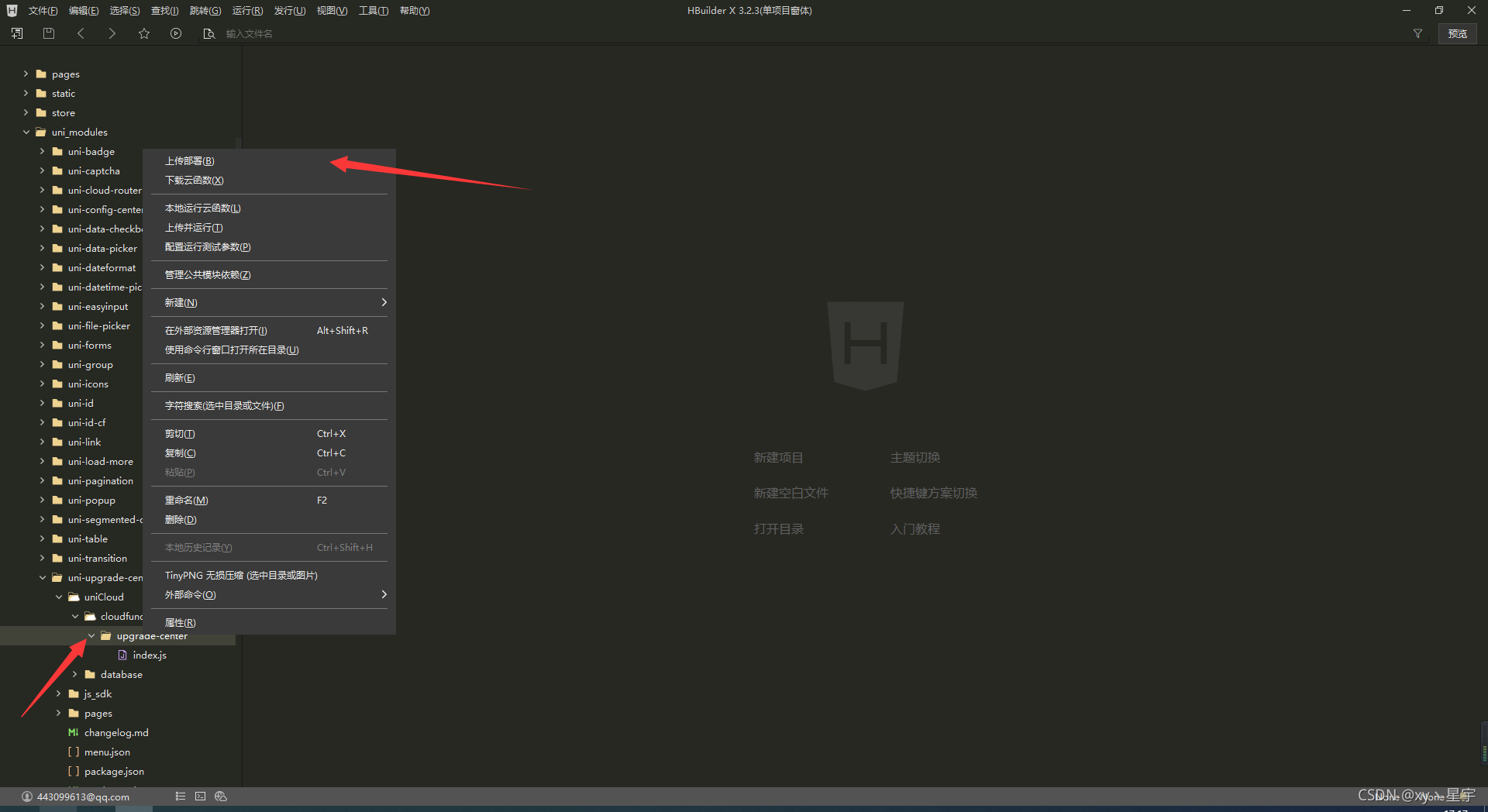Choose 属性(R) in context menu
The width and height of the screenshot is (1488, 812).
pos(269,622)
